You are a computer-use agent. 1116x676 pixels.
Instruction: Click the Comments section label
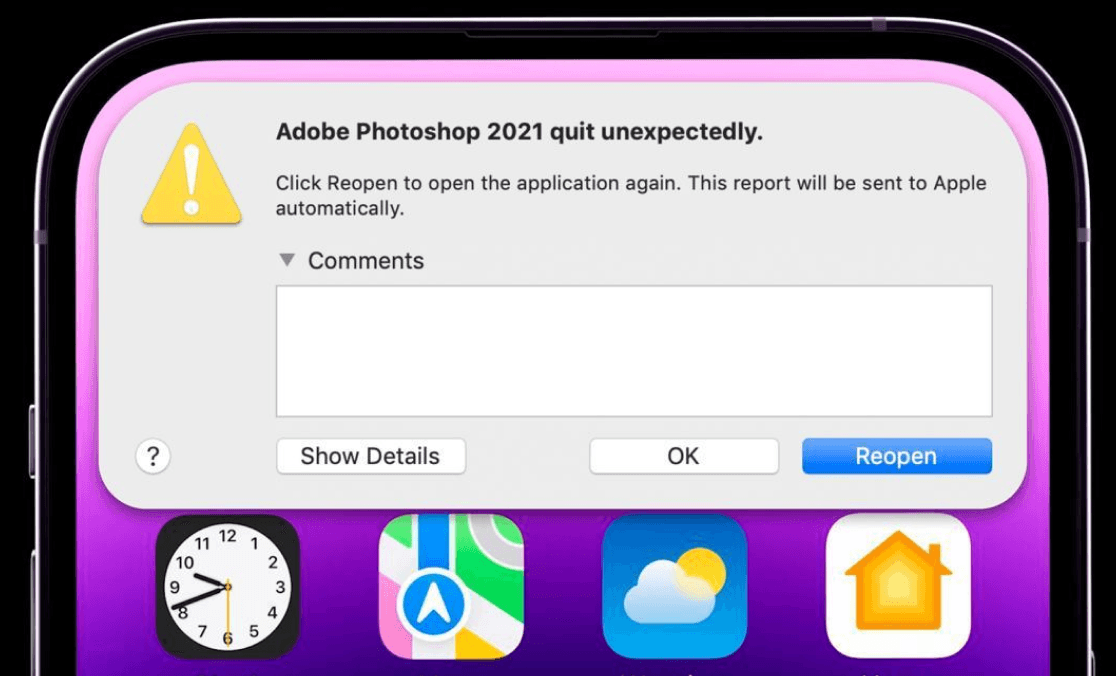click(x=366, y=261)
